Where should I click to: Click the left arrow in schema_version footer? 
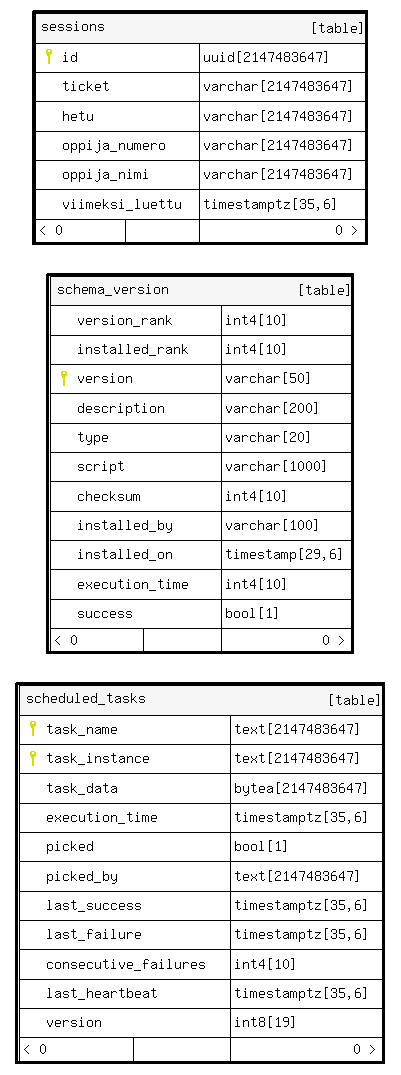[58, 640]
